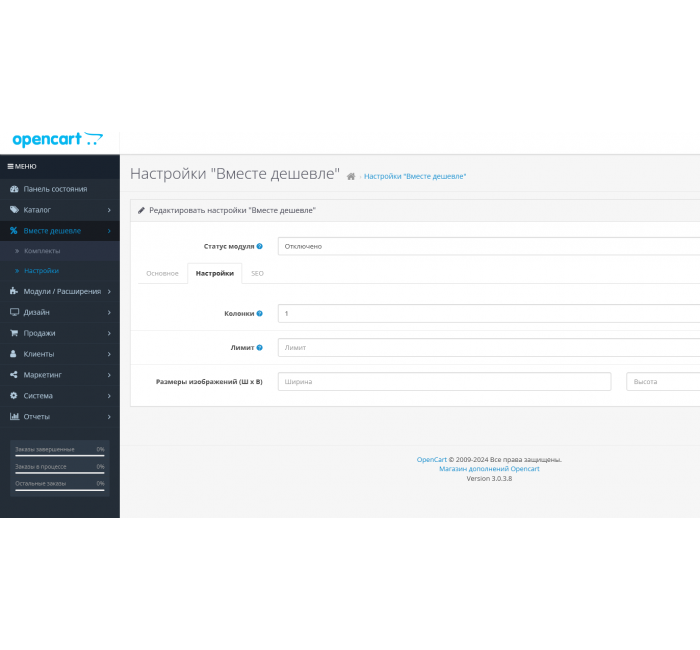The image size is (700, 650).
Task: Expand the Система menu chevron
Action: point(109,396)
